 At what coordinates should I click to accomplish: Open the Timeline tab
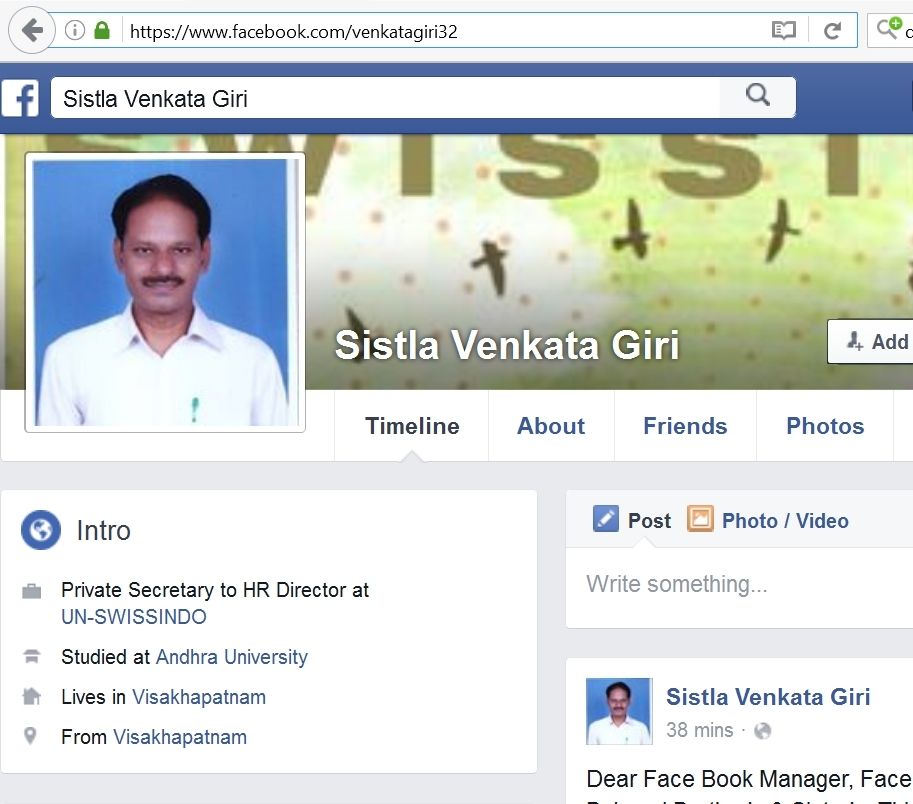pos(412,426)
